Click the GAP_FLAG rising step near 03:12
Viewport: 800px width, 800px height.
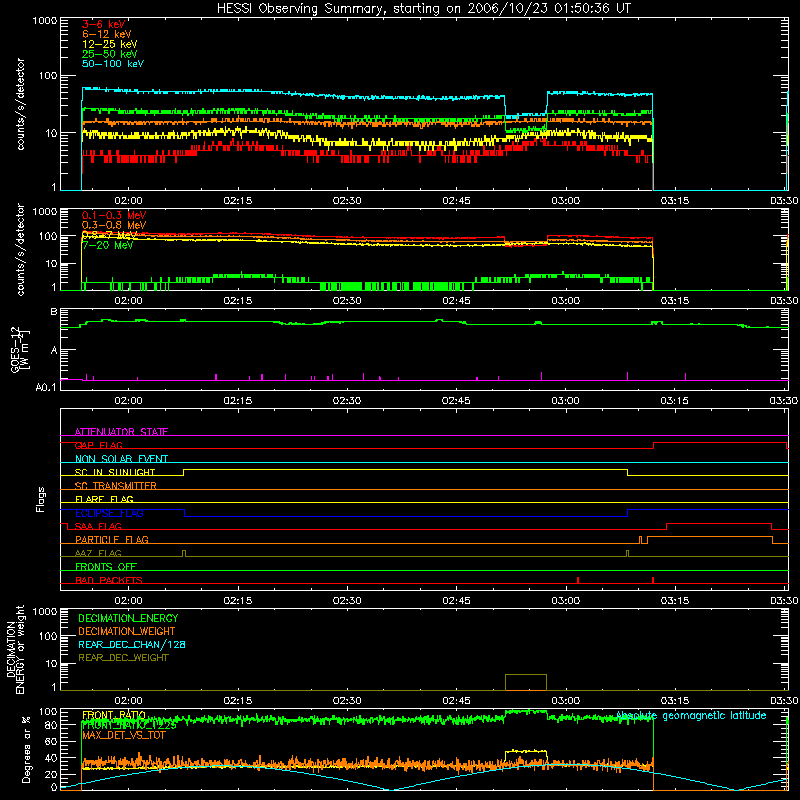click(x=654, y=445)
